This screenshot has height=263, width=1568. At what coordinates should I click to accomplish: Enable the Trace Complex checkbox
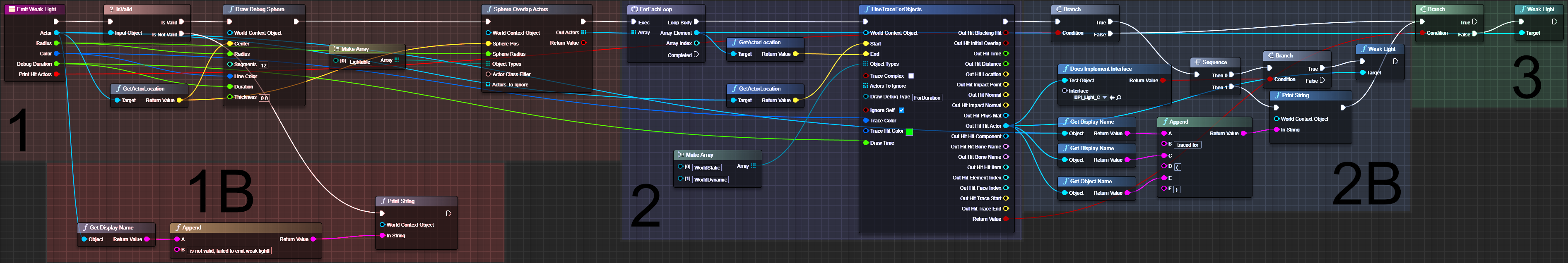pos(910,76)
